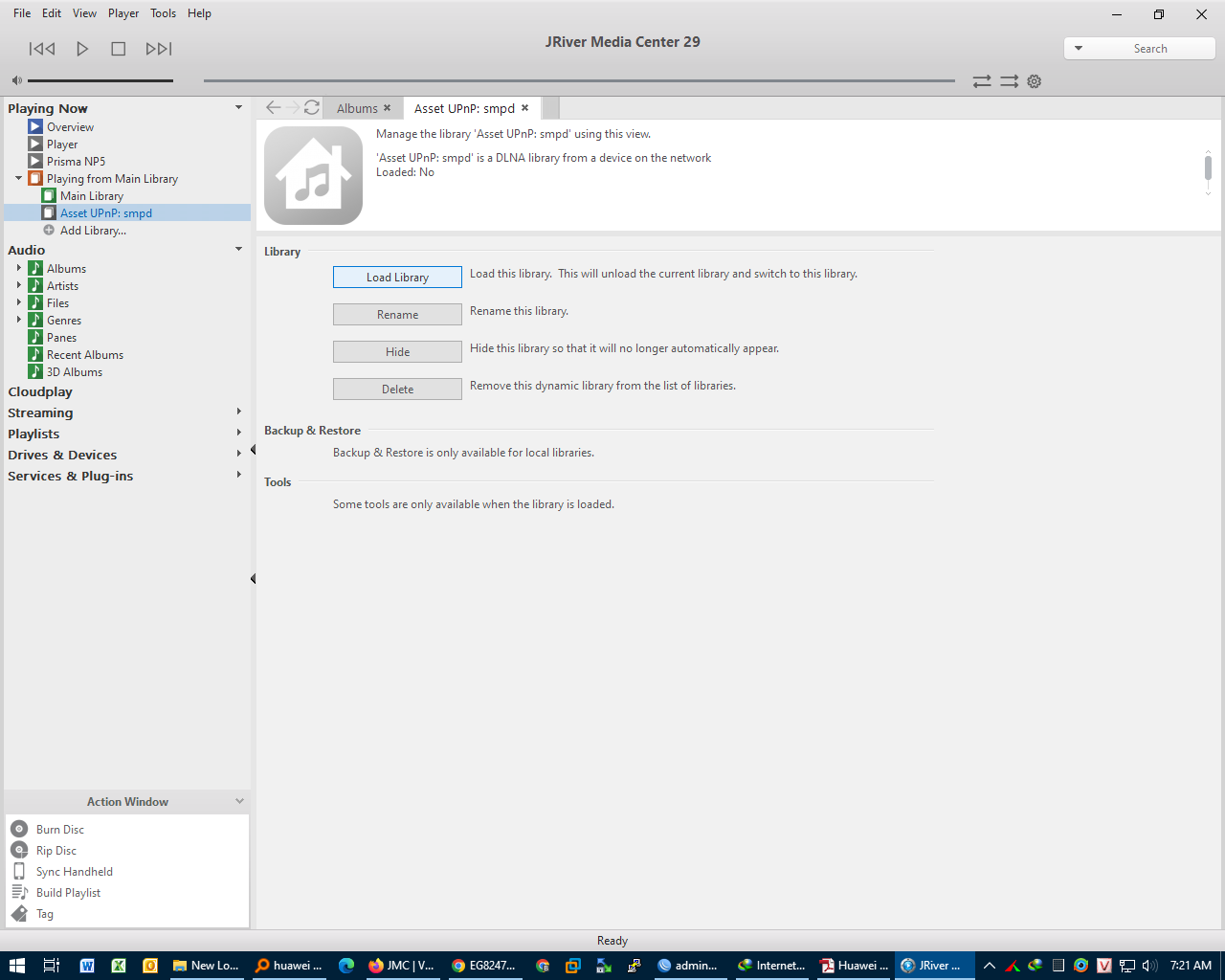The width and height of the screenshot is (1225, 980).
Task: Click the Rename library button
Action: point(397,314)
